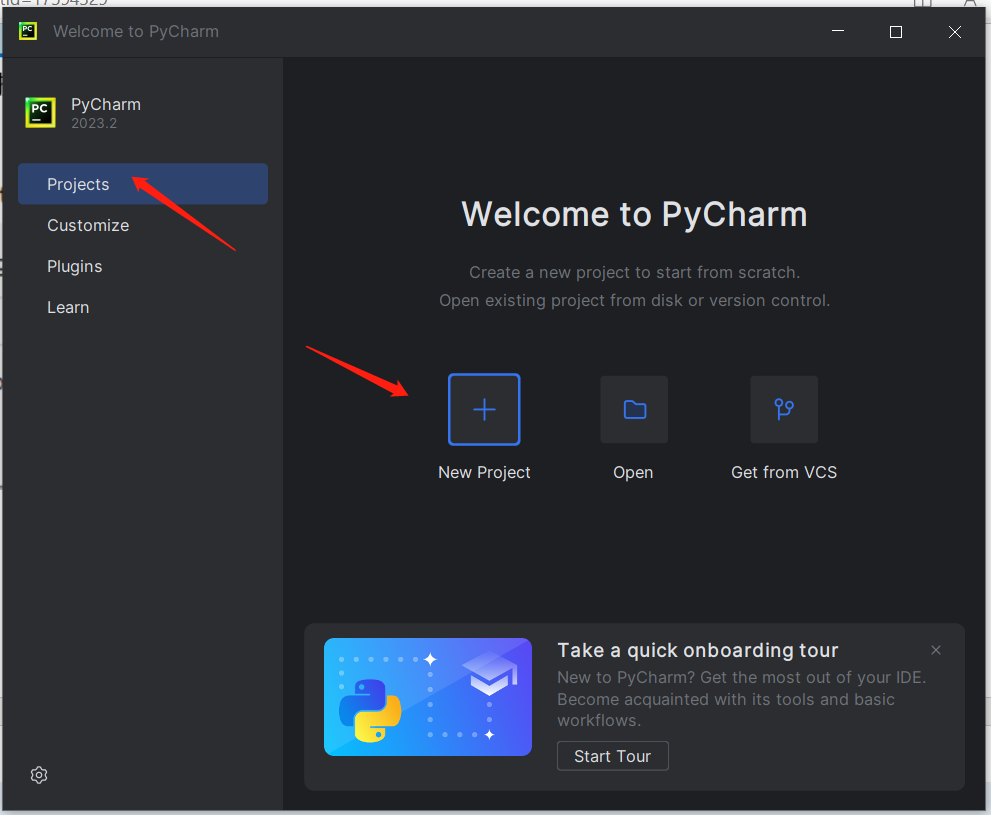This screenshot has width=991, height=815.
Task: Click the Open label text
Action: (633, 472)
